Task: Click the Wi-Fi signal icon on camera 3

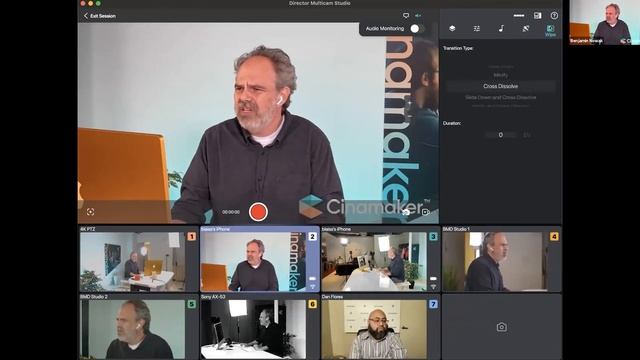Action: [x=433, y=287]
